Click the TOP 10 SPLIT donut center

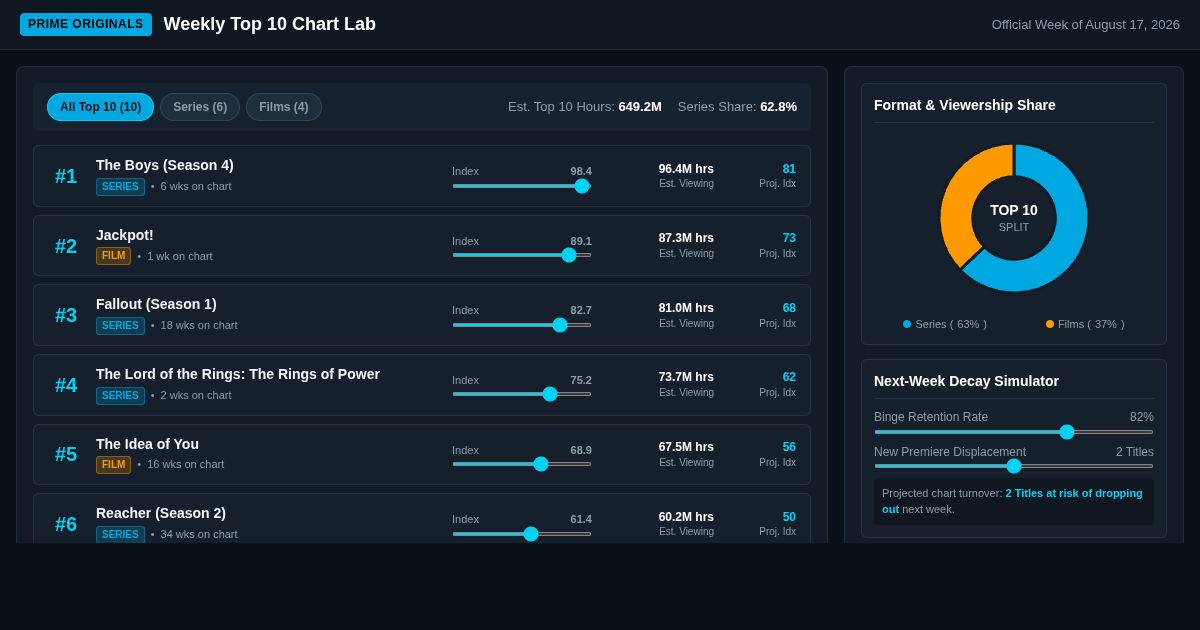[x=1014, y=218]
